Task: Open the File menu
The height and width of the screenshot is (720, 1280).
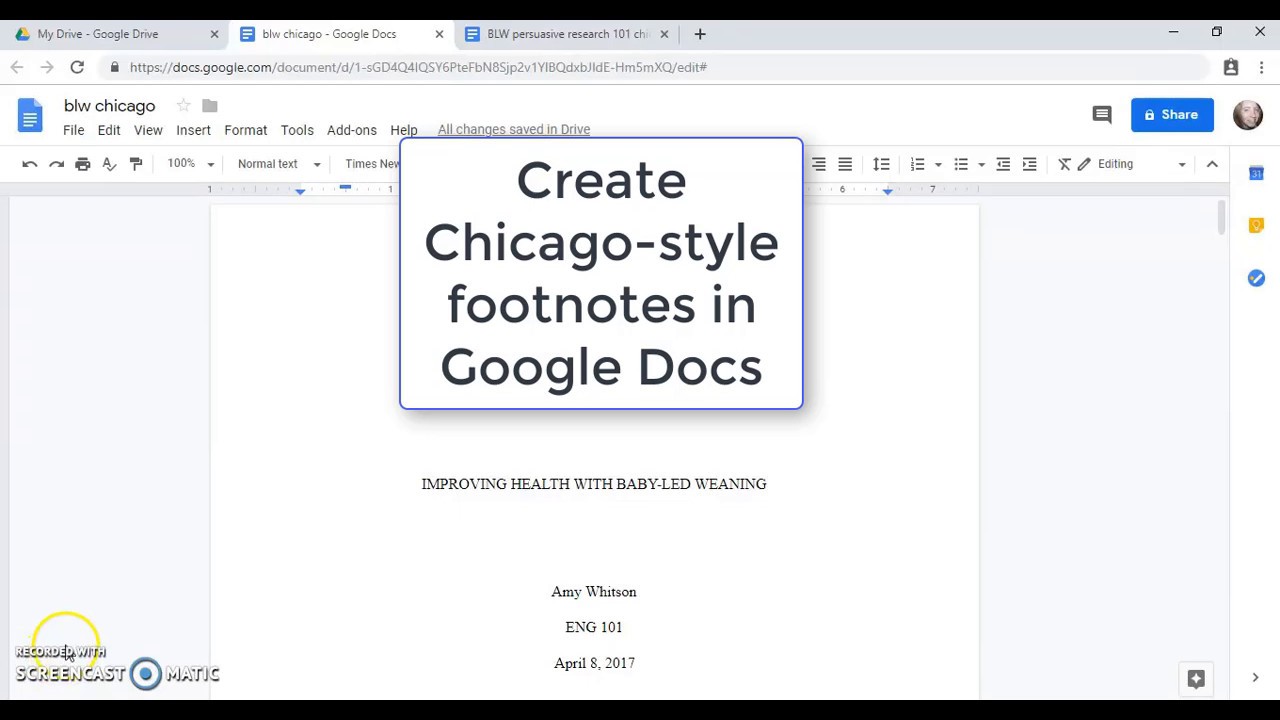Action: [74, 130]
